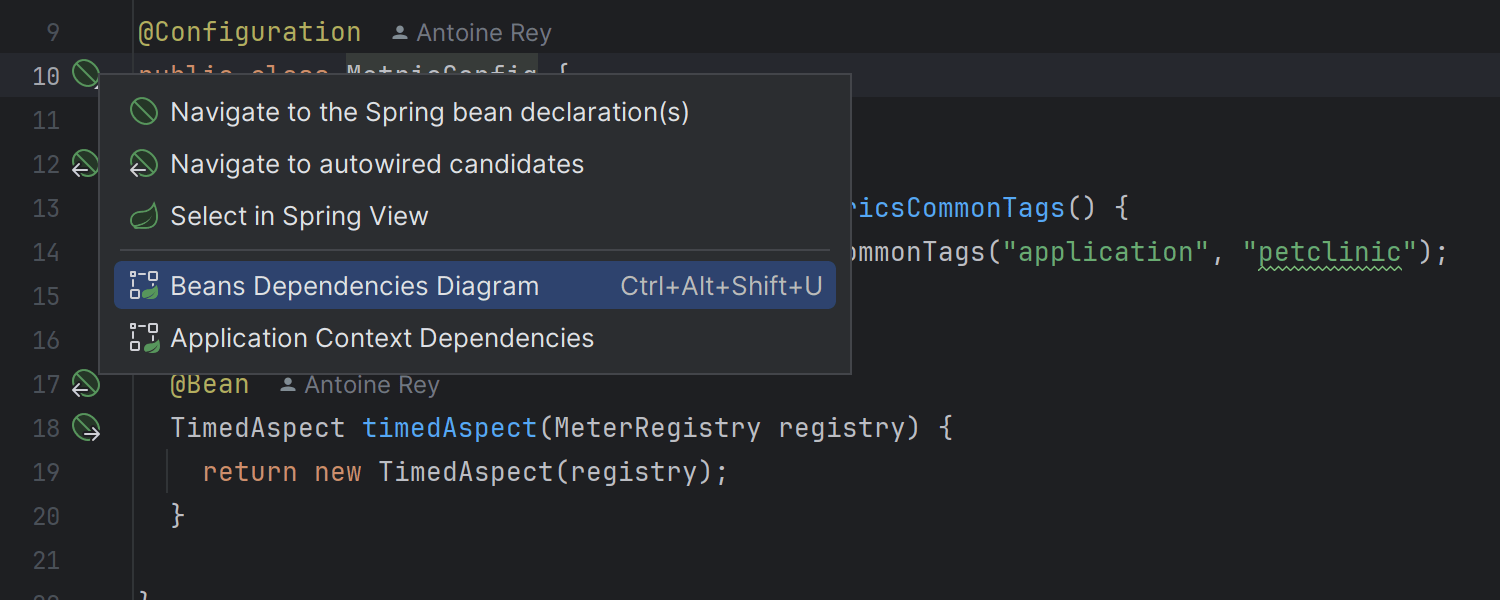This screenshot has width=1500, height=600.
Task: Click line number 19 in the gutter
Action: [46, 472]
